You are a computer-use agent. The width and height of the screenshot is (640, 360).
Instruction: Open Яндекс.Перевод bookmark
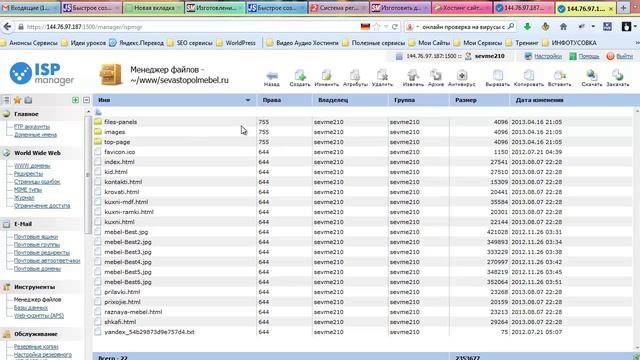point(137,43)
